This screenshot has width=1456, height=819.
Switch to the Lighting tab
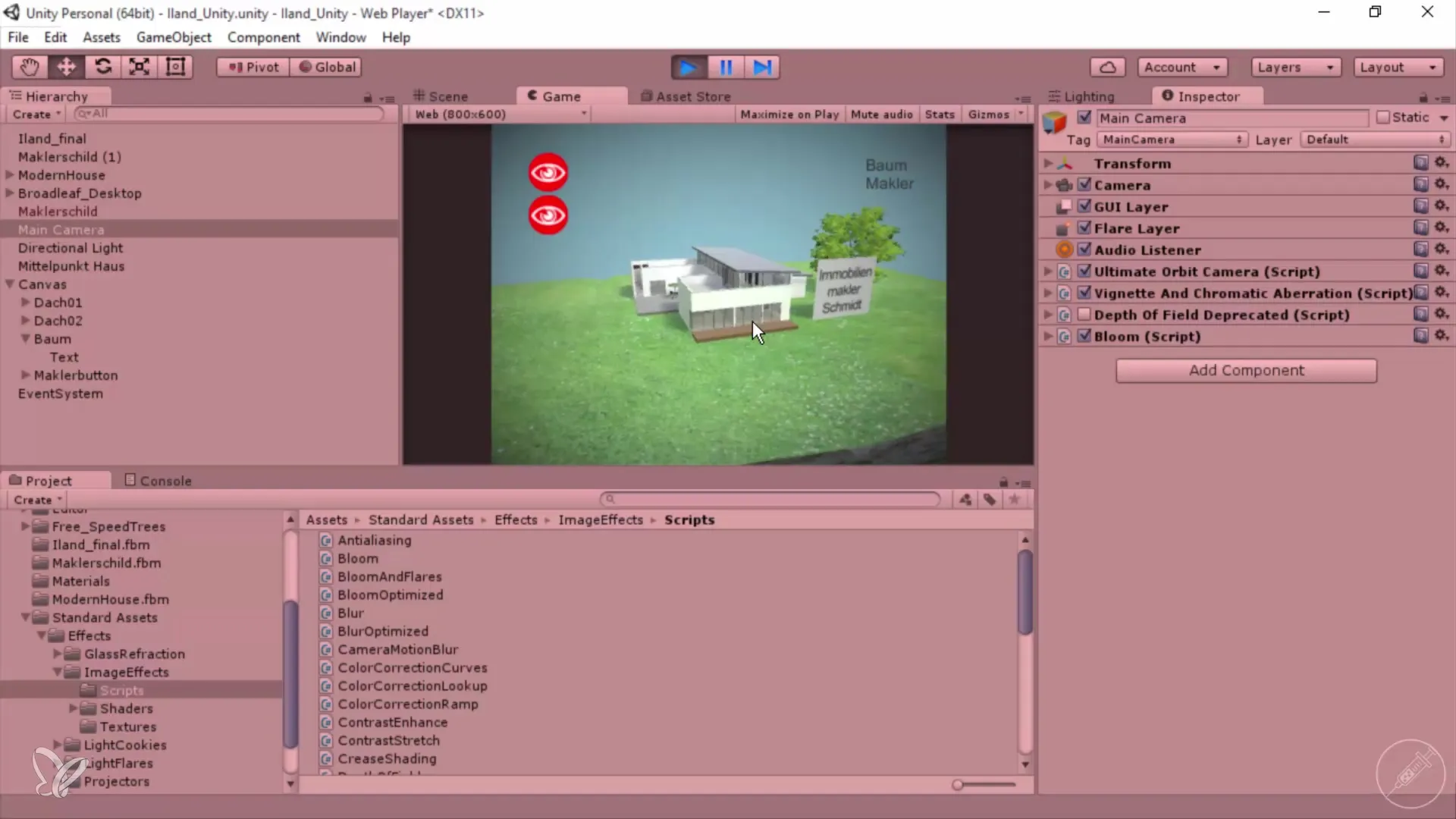(x=1081, y=96)
